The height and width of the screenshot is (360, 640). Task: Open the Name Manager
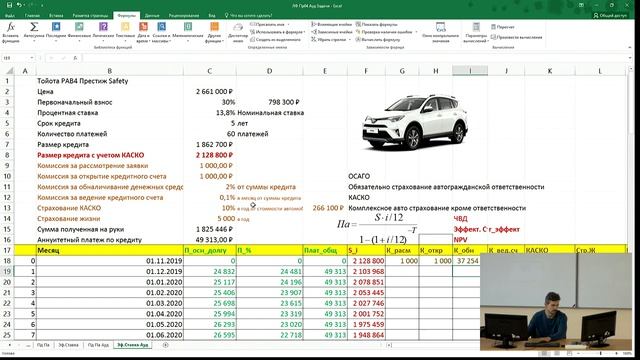(238, 32)
